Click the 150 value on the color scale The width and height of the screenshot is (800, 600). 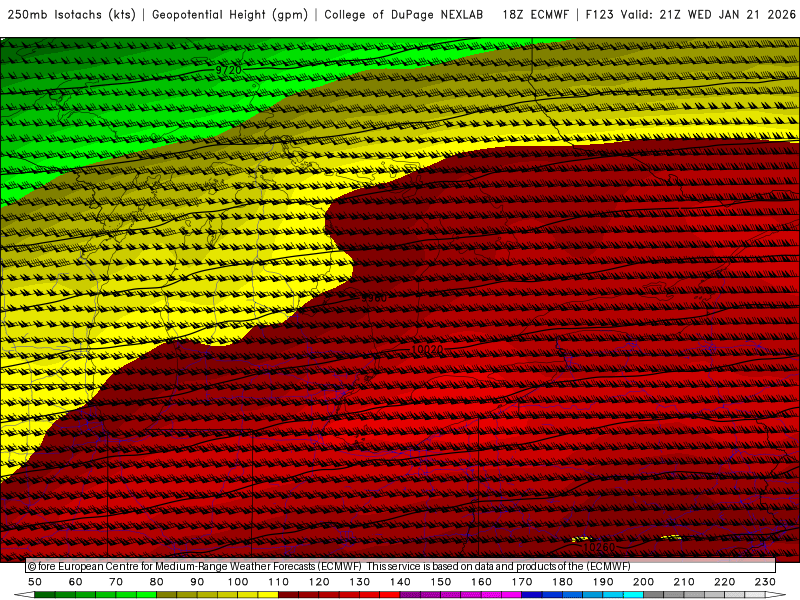[441, 582]
